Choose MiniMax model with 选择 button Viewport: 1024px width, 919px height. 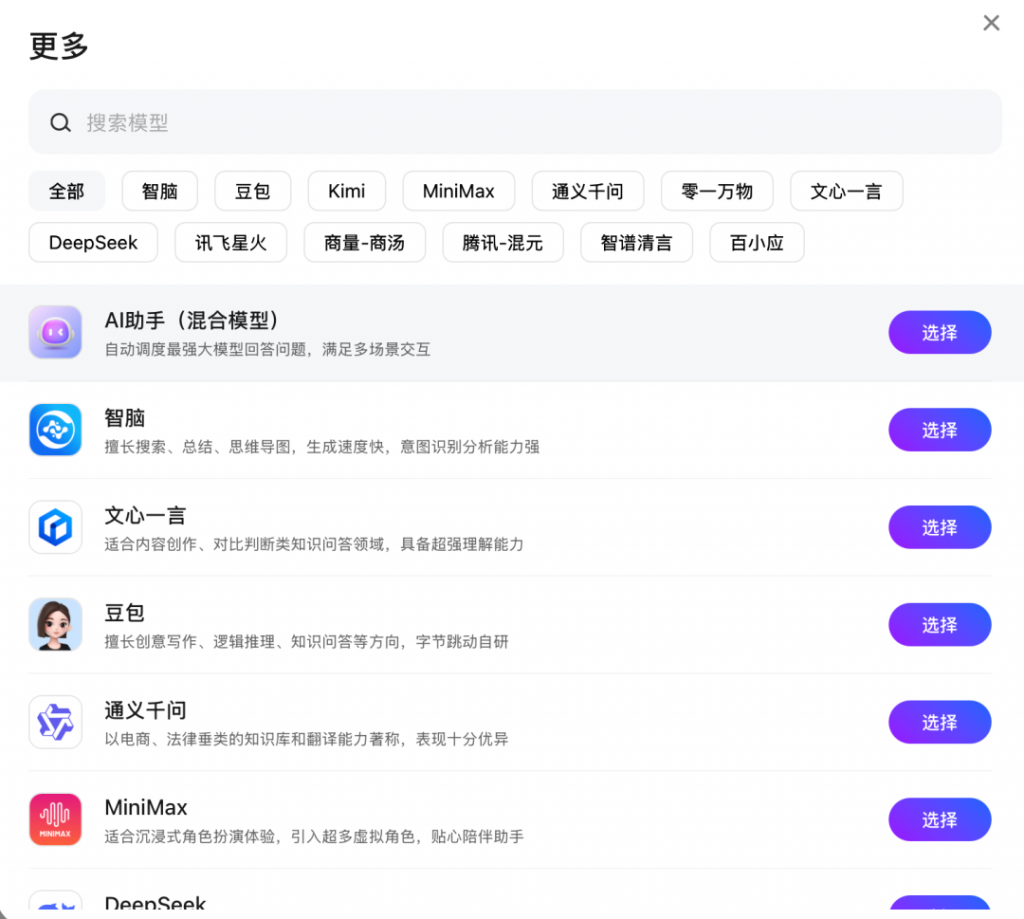pos(940,819)
